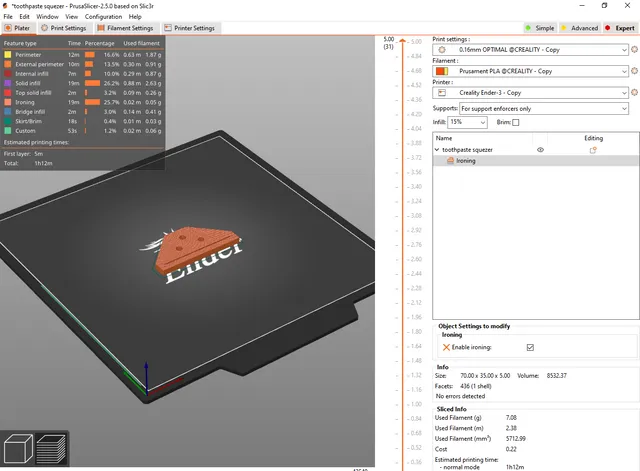The image size is (640, 471).
Task: Select Advanced mode button
Action: pyautogui.click(x=584, y=28)
